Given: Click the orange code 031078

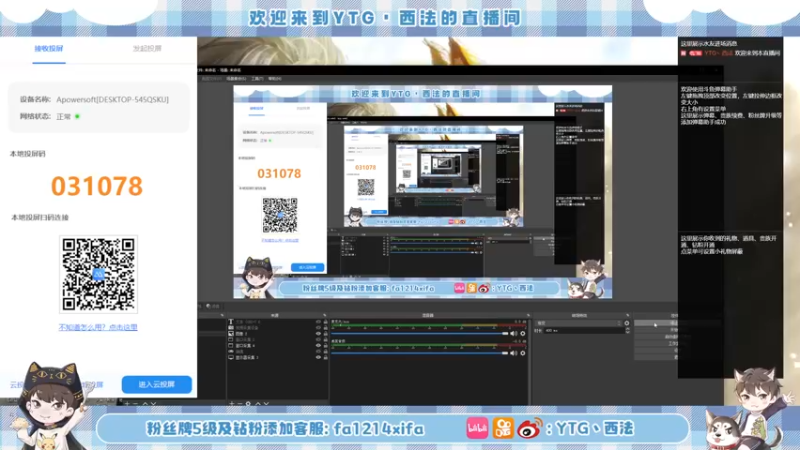Looking at the screenshot, I should tap(97, 186).
